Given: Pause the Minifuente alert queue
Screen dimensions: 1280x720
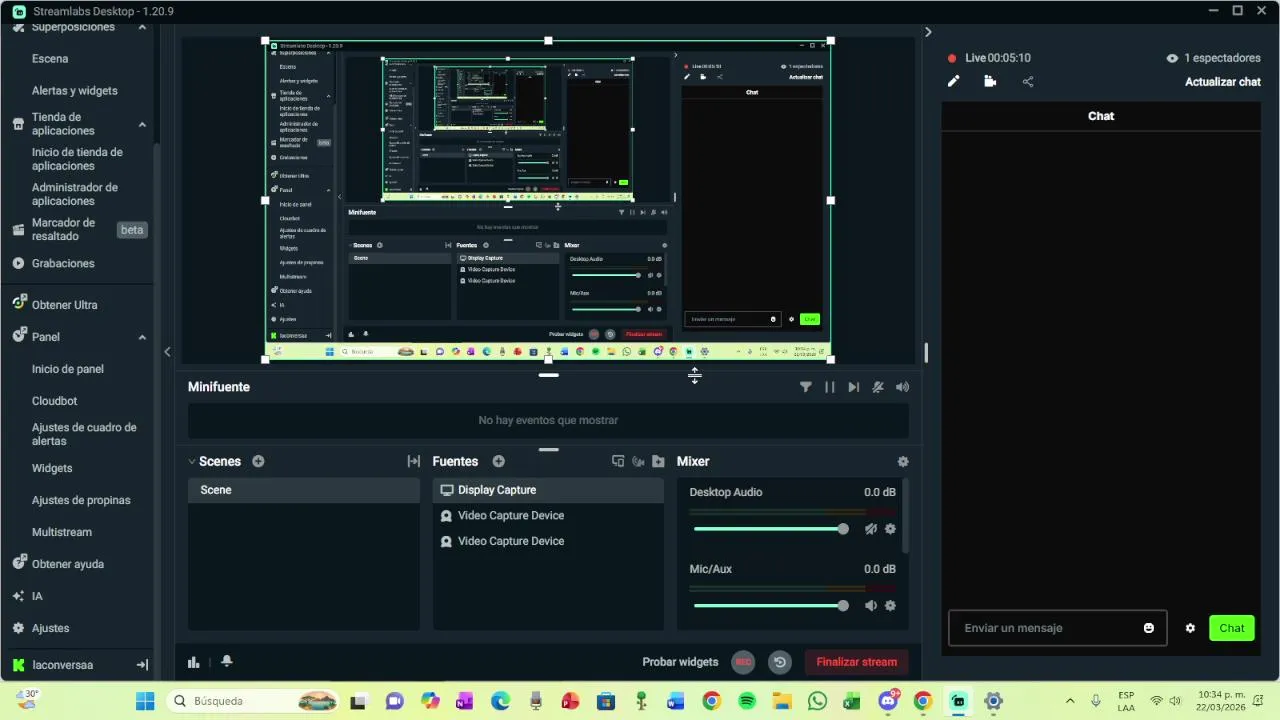Looking at the screenshot, I should (x=829, y=387).
